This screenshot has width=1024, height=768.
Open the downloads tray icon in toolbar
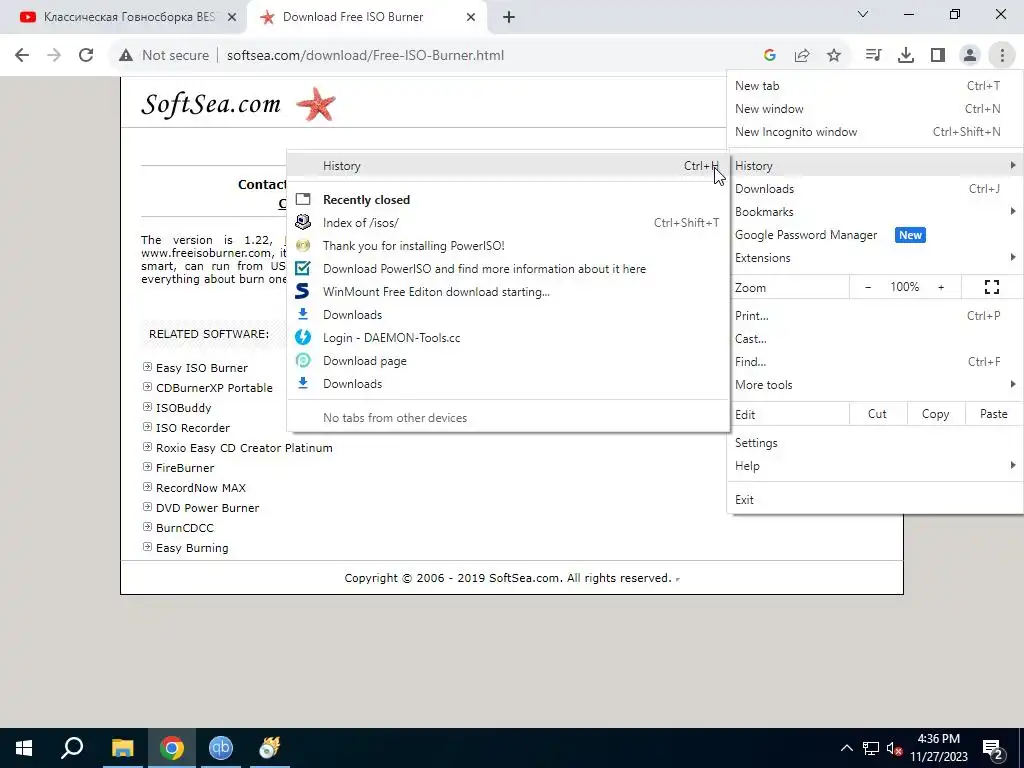point(906,56)
